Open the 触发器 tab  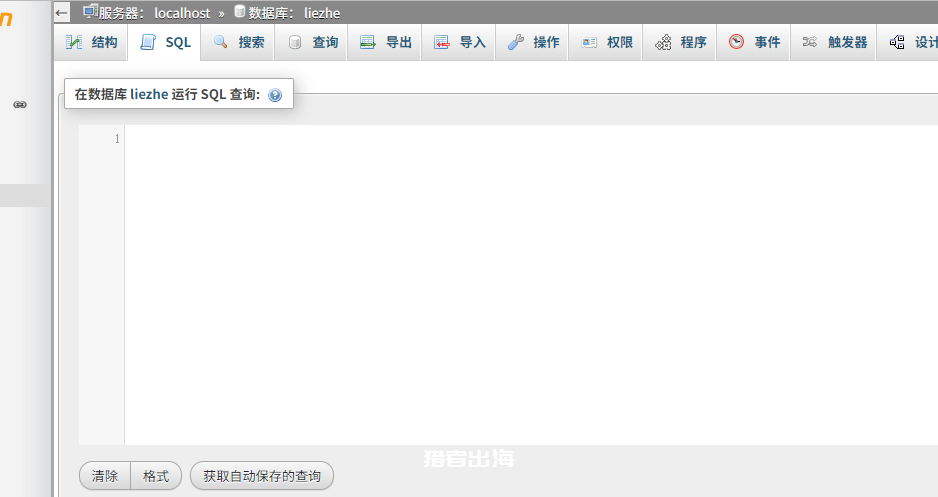pos(834,42)
